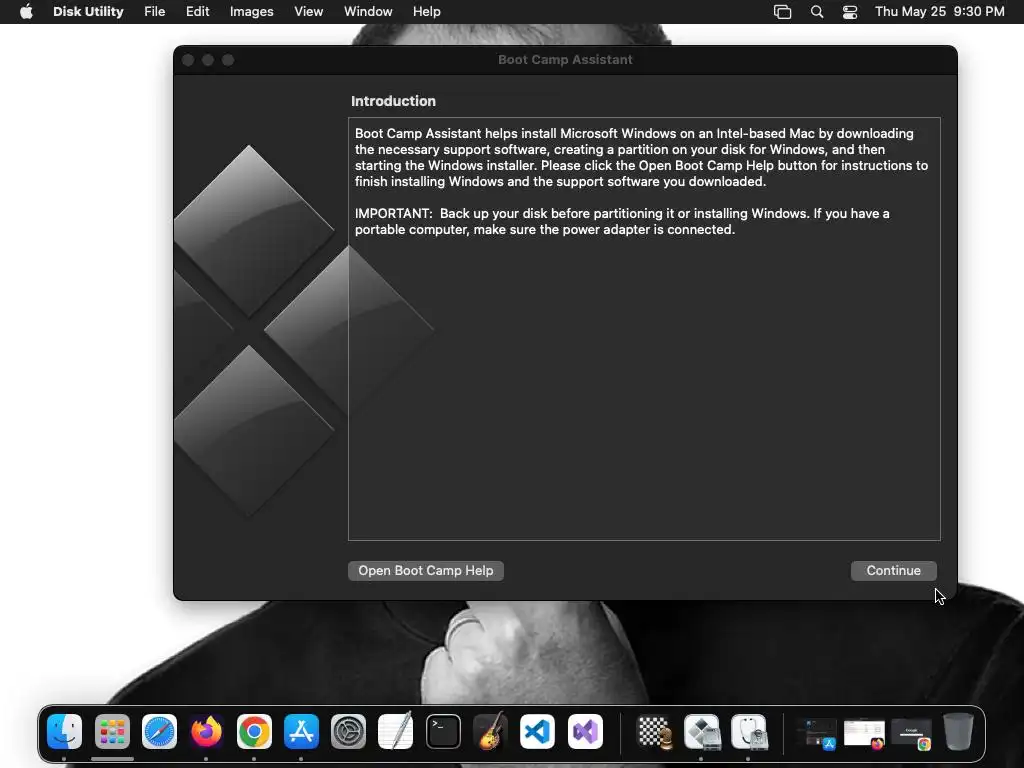Open Google Chrome from the dock
The width and height of the screenshot is (1024, 768).
(x=254, y=731)
